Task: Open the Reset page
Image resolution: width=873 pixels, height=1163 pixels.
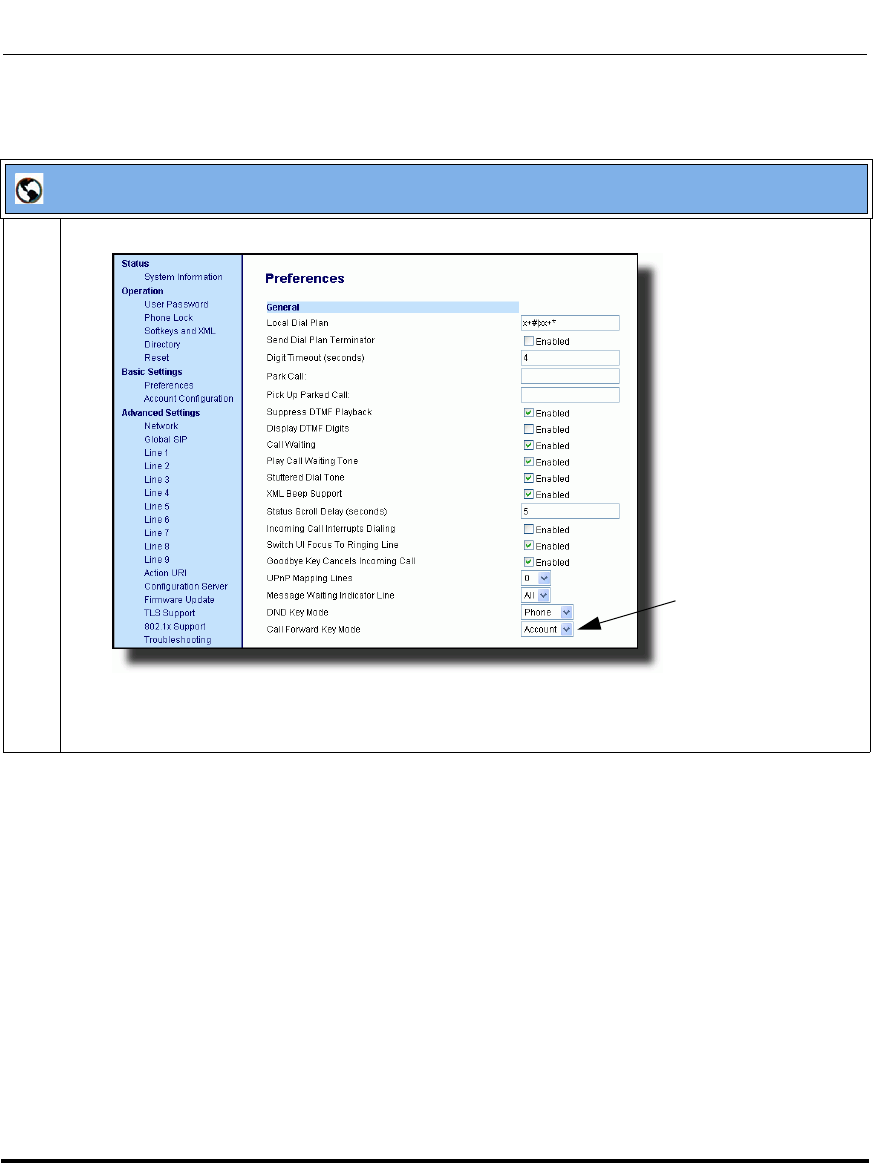Action: click(157, 358)
